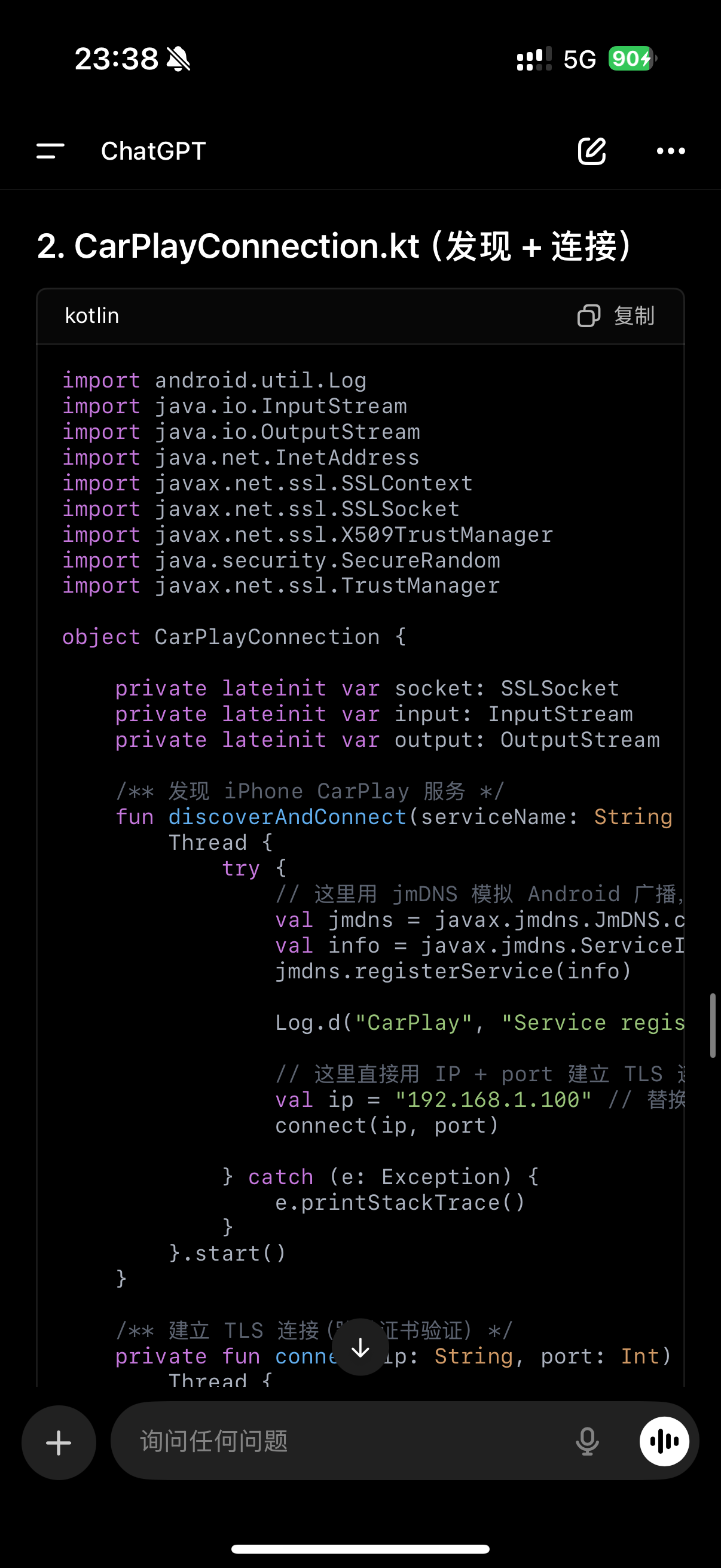721x1568 pixels.
Task: Tap the kotlin language label
Action: (92, 316)
